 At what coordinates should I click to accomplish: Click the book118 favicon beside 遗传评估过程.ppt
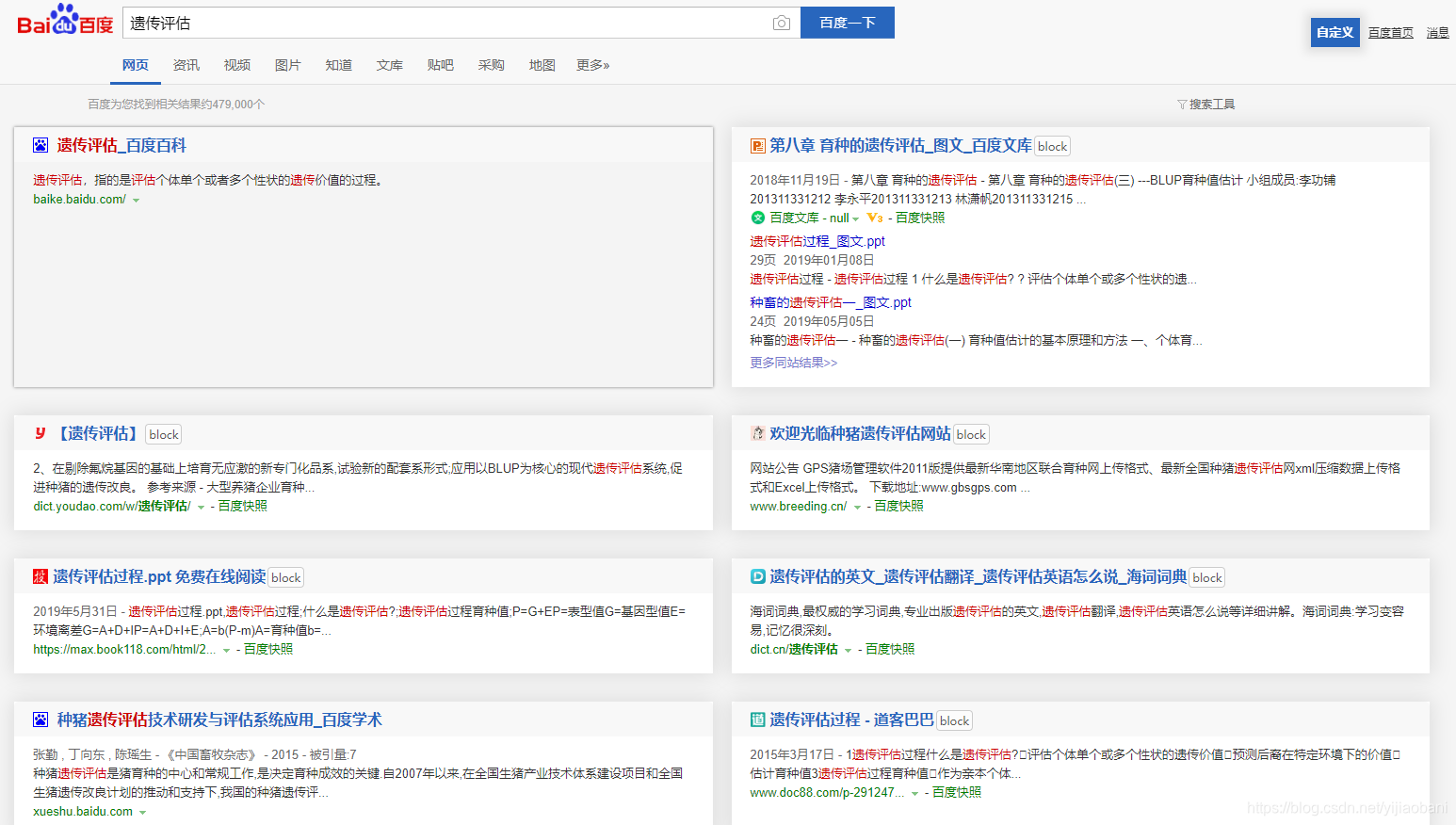pyautogui.click(x=40, y=576)
